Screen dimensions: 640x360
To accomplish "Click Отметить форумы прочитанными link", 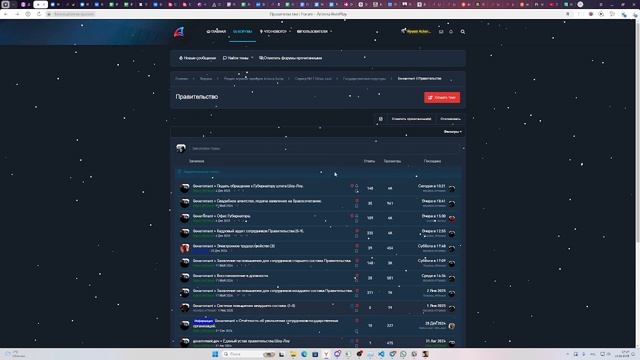I will pyautogui.click(x=291, y=58).
